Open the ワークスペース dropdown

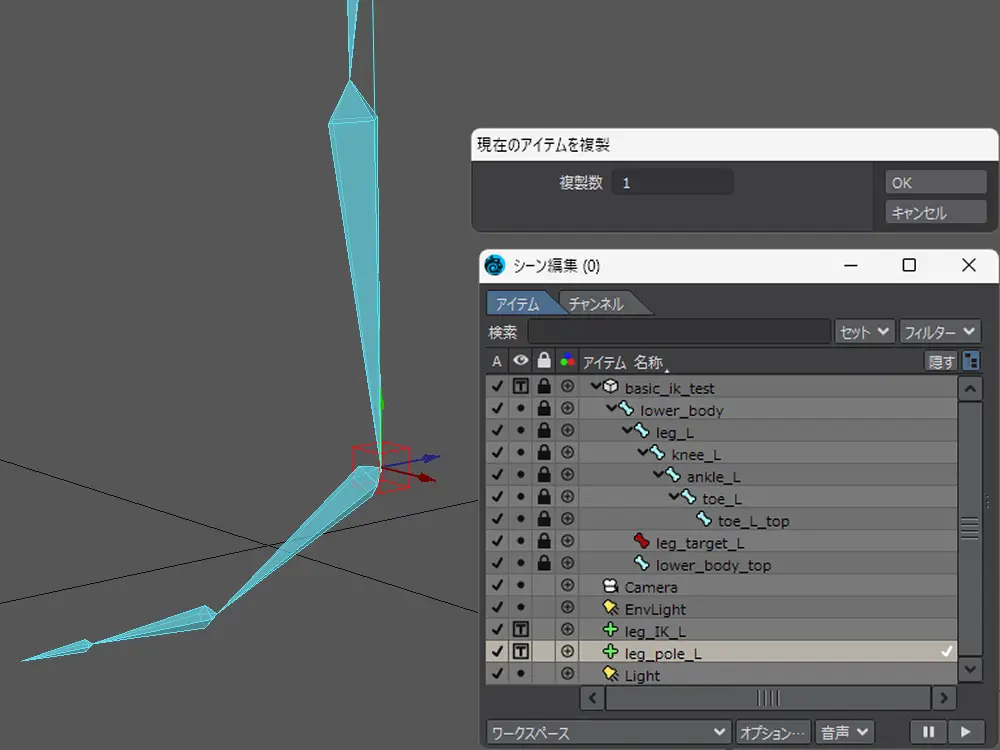click(609, 733)
